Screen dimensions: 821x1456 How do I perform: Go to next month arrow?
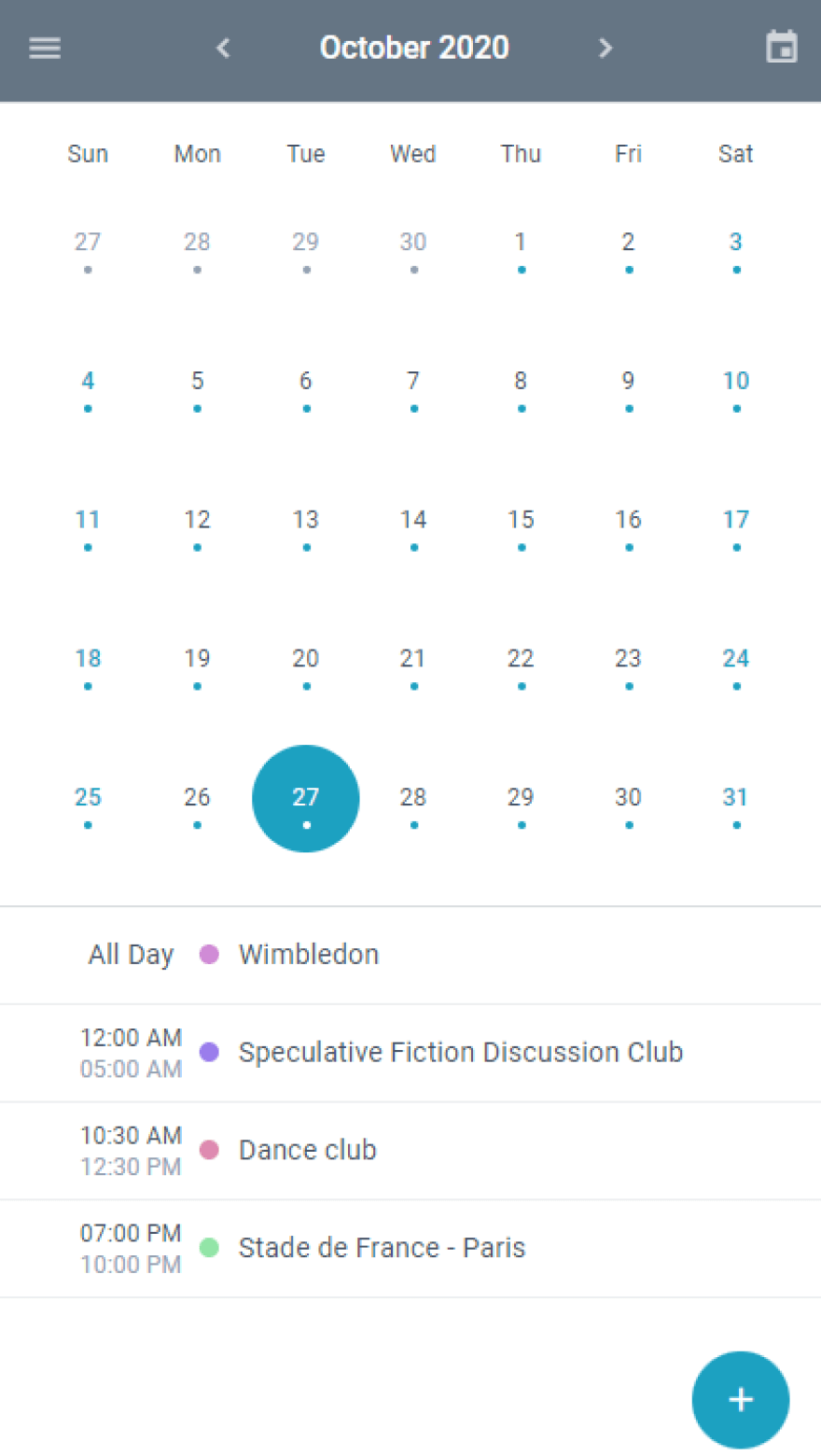[605, 48]
